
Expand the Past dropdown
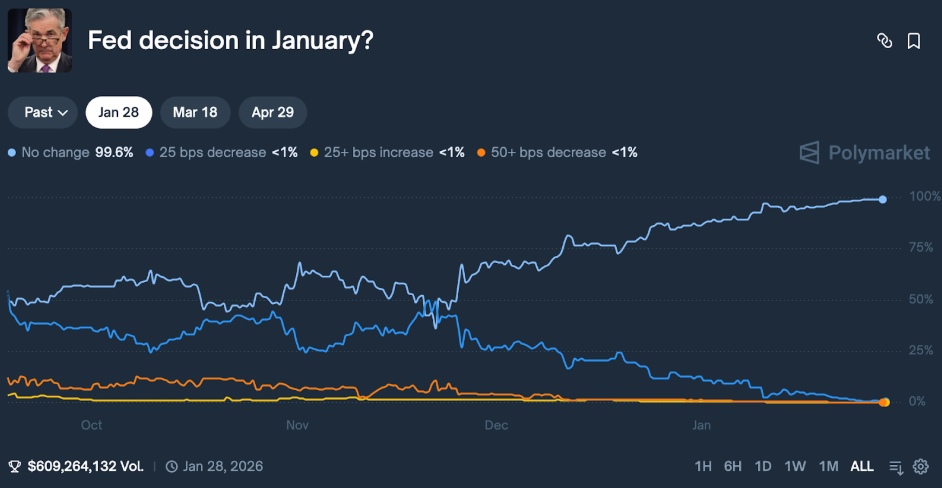(46, 112)
